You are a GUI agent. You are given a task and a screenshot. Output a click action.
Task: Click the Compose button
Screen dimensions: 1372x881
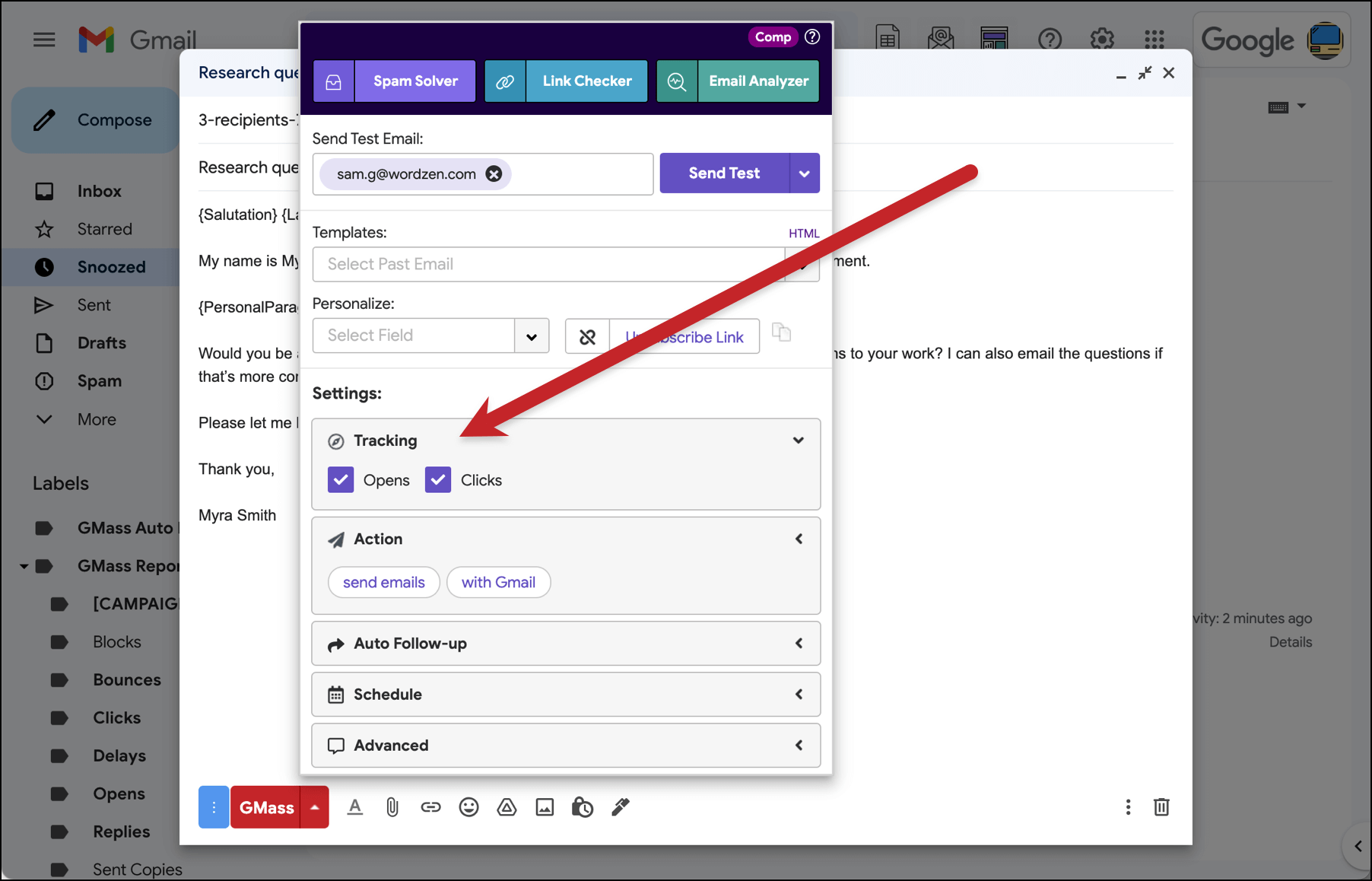click(x=96, y=120)
